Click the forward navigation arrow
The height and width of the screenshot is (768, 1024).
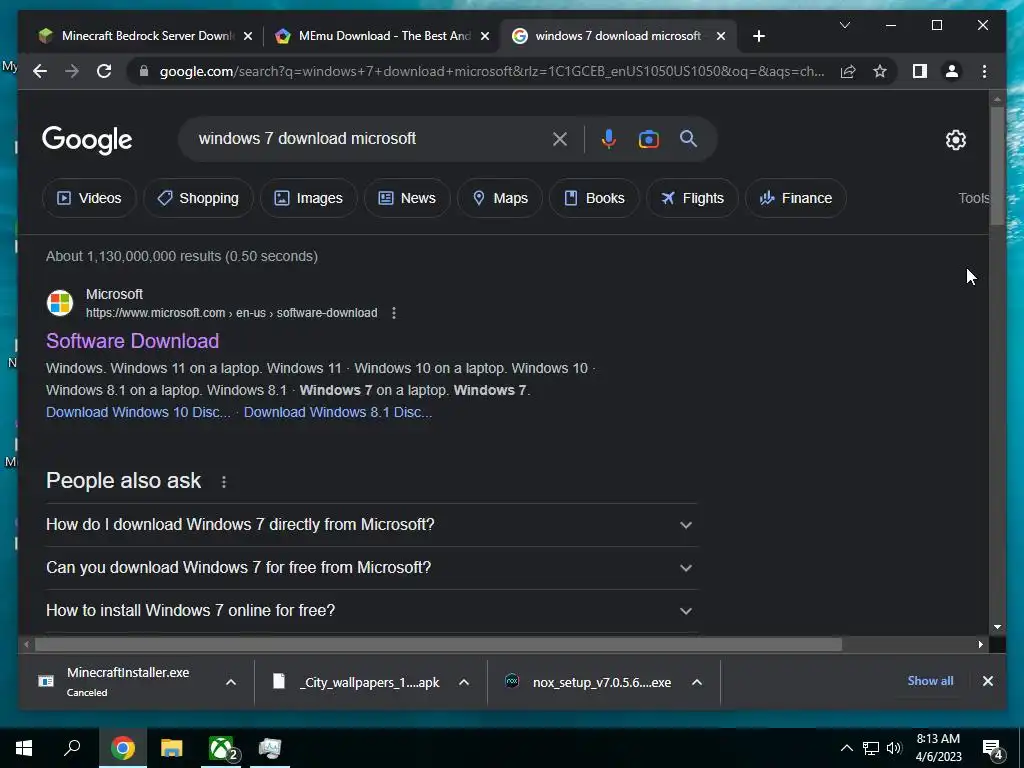pos(72,71)
